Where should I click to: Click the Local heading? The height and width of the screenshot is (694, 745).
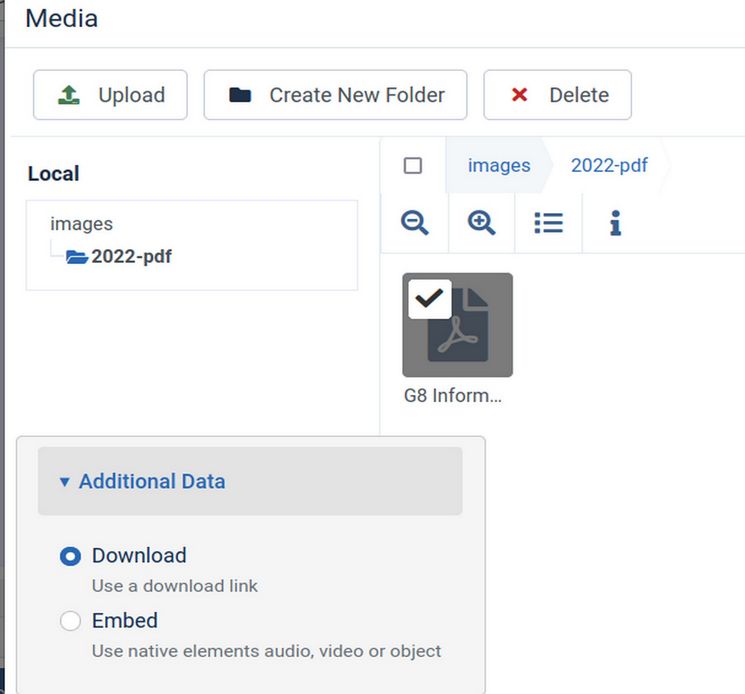pos(54,173)
